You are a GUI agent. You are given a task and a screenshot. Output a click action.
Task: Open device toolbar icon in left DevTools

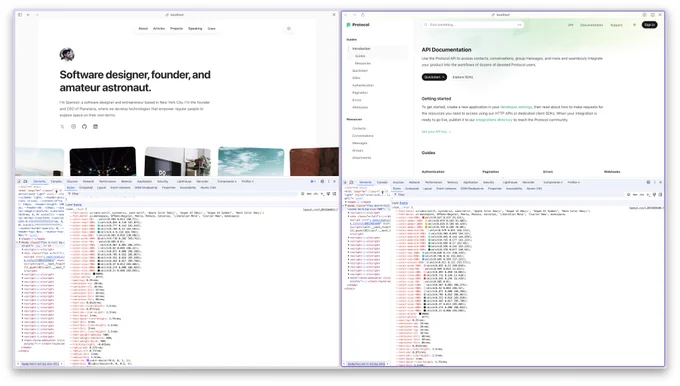tap(25, 181)
